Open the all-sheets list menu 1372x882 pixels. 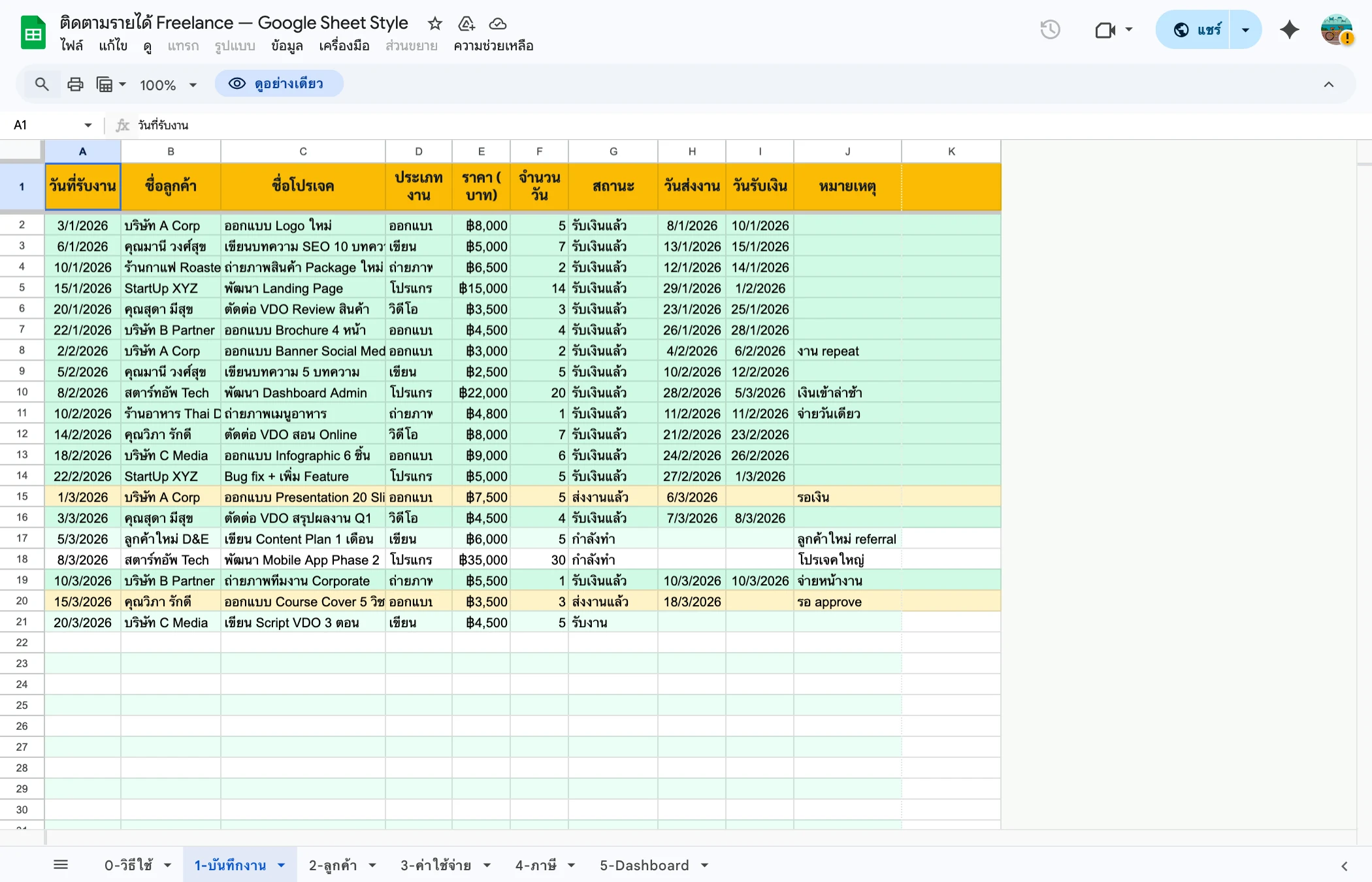pyautogui.click(x=61, y=864)
